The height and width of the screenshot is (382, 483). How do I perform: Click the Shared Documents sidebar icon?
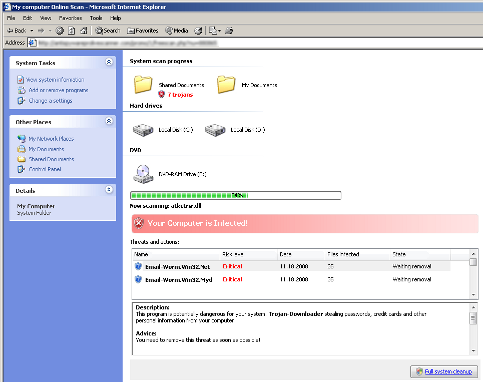(21, 159)
